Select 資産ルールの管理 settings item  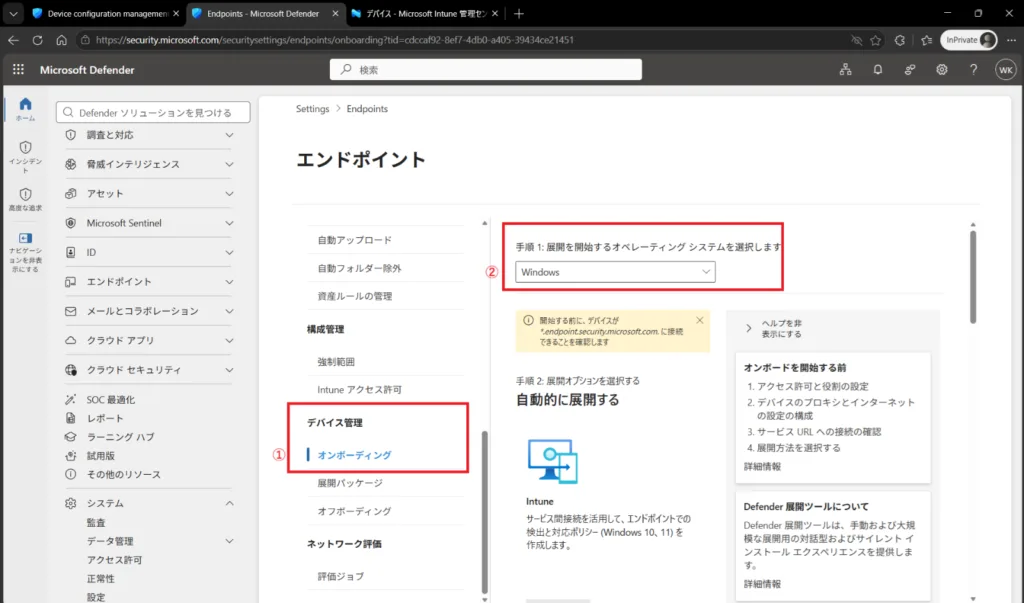click(x=355, y=296)
